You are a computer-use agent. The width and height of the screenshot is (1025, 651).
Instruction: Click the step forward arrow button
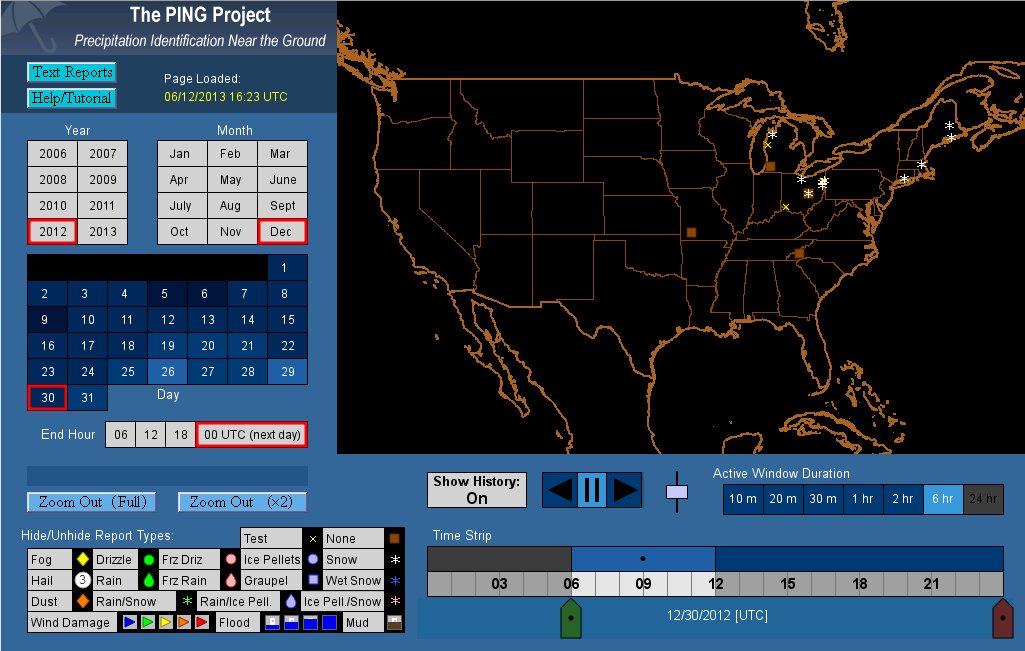(624, 490)
